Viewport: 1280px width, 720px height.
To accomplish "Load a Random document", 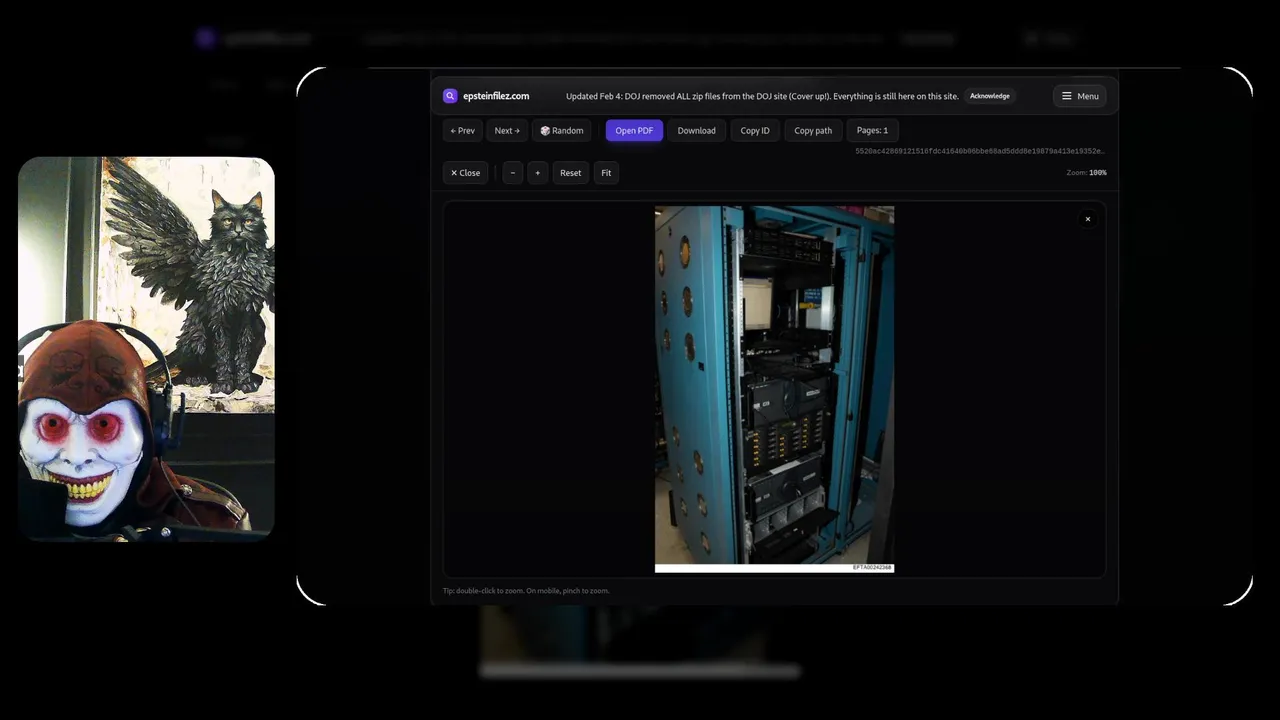I will [562, 130].
